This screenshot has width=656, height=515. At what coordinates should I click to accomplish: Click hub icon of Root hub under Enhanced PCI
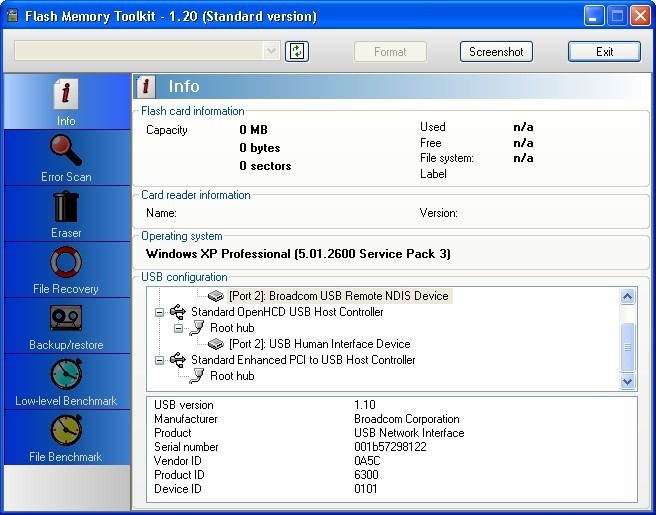coord(197,376)
